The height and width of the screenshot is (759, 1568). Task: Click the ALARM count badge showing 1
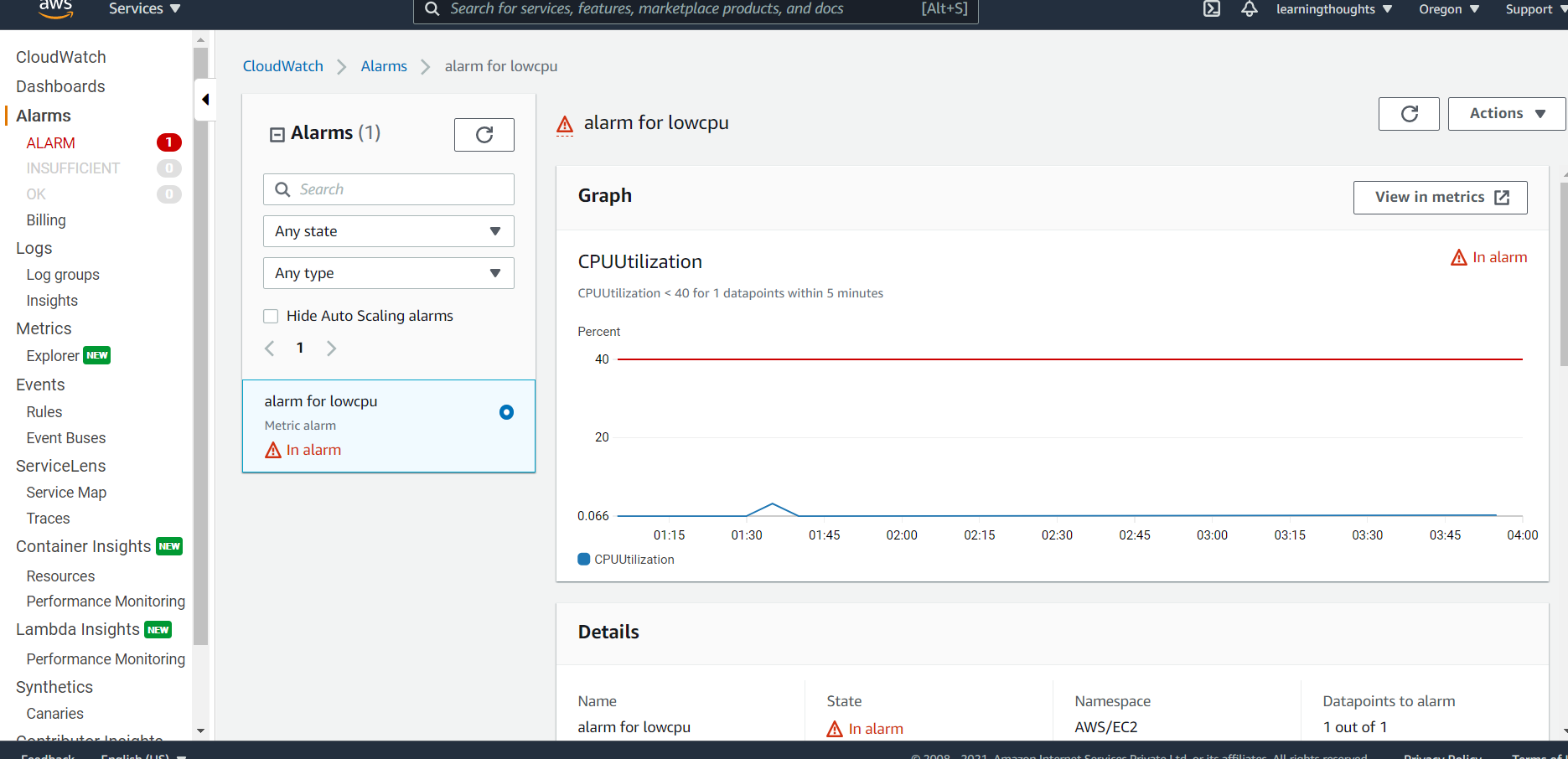[168, 142]
